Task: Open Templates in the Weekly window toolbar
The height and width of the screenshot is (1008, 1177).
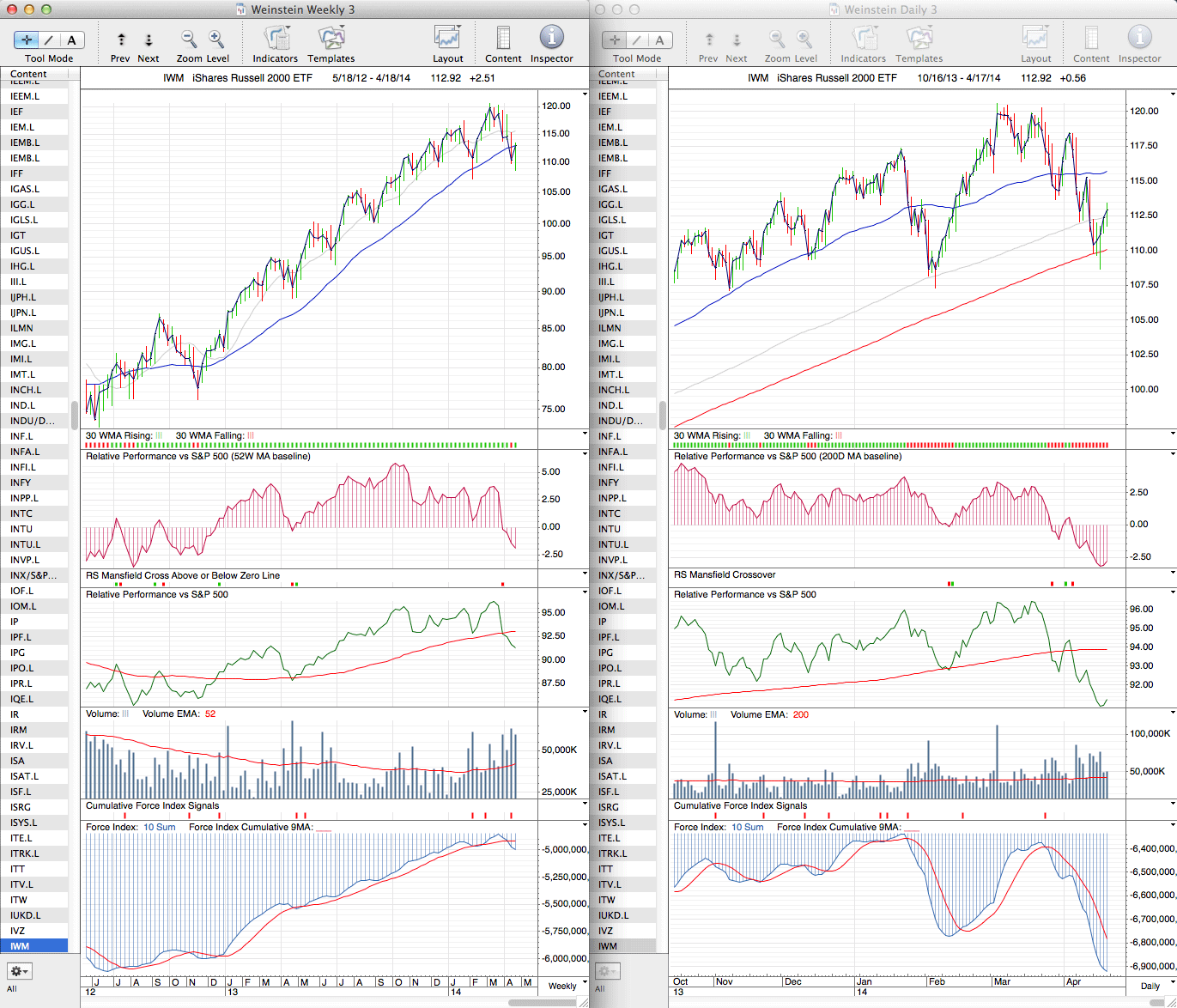Action: click(x=331, y=39)
